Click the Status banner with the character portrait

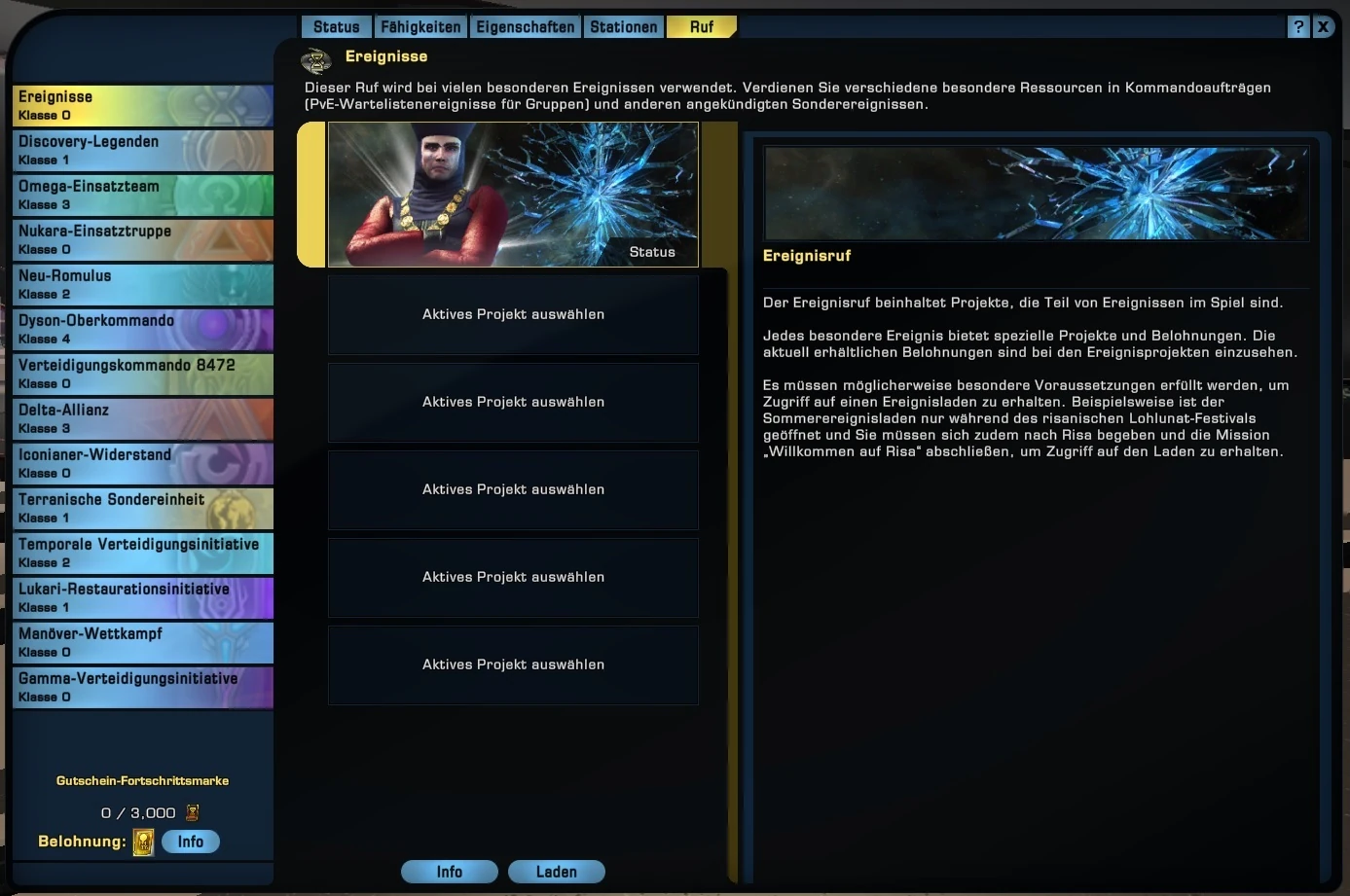(513, 195)
